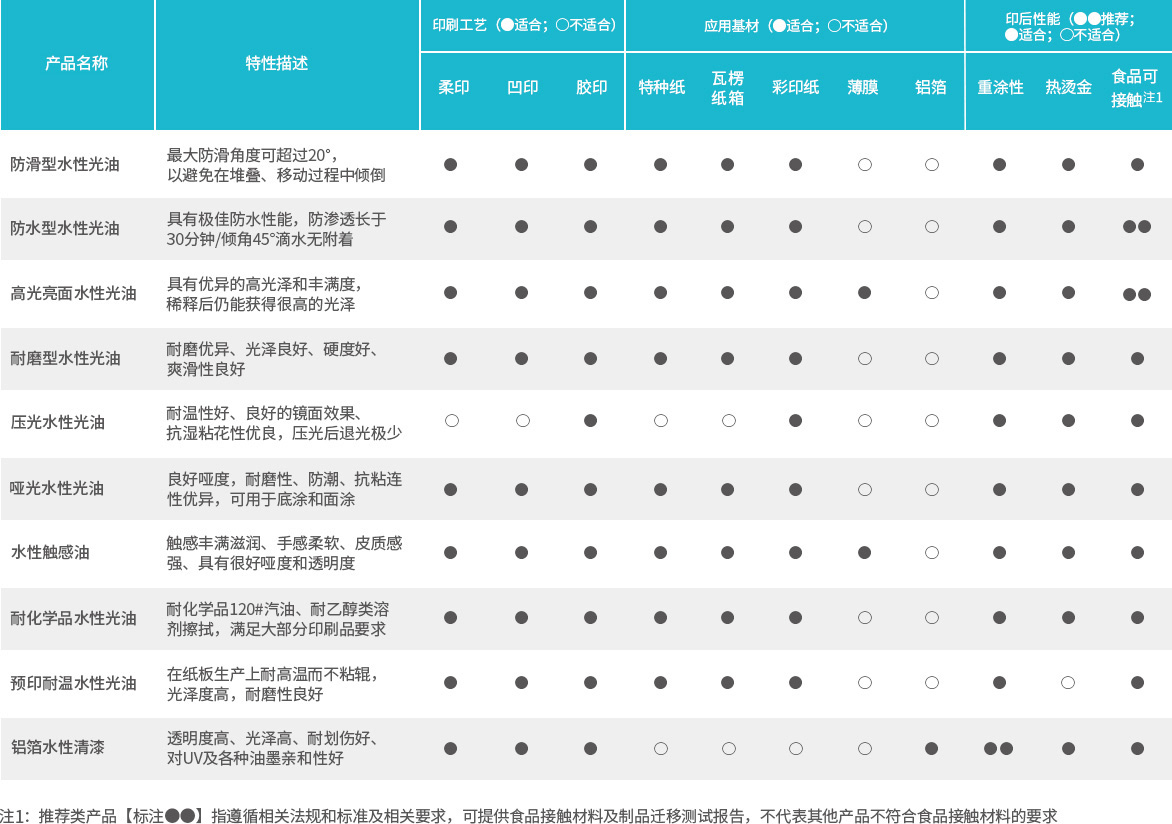Viewport: 1172px width, 824px height.
Task: Select the empty circle for 预印耐温水性光油 under 热烫金
Action: [x=1068, y=683]
